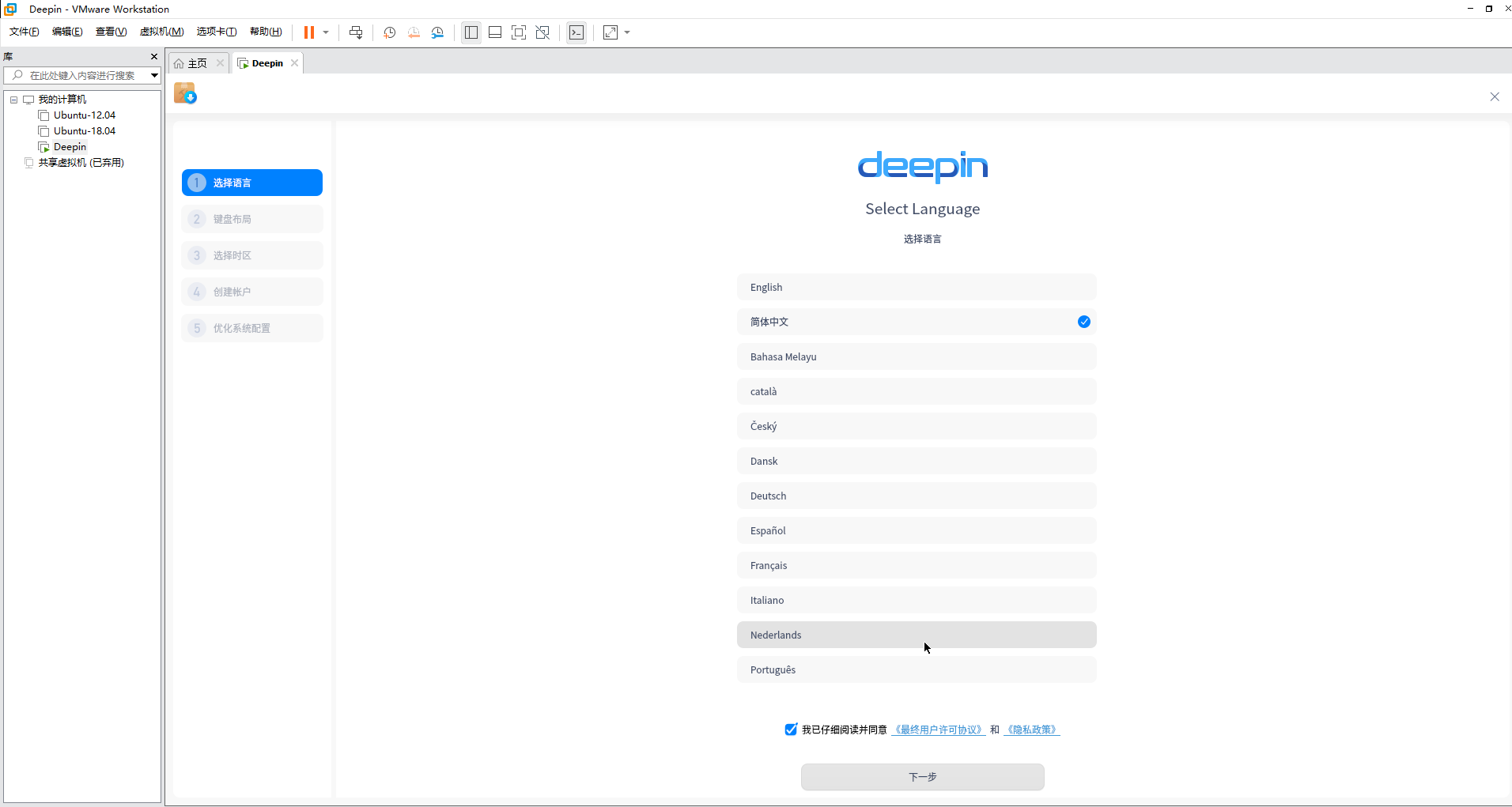Select step 选择语言 in the installer sidebar
1512x807 pixels.
click(x=252, y=183)
